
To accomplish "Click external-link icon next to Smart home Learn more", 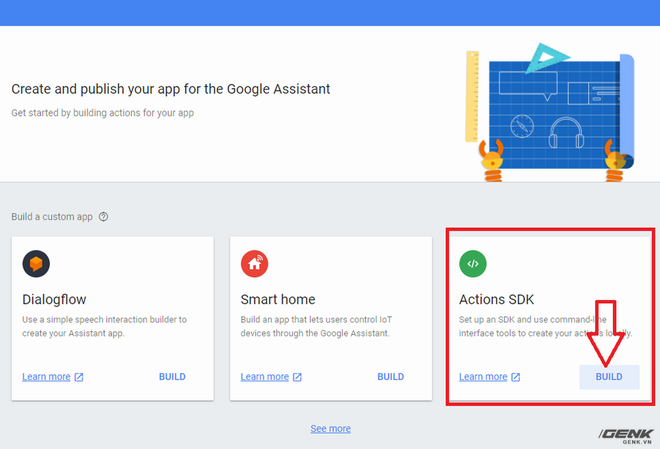I will point(297,377).
